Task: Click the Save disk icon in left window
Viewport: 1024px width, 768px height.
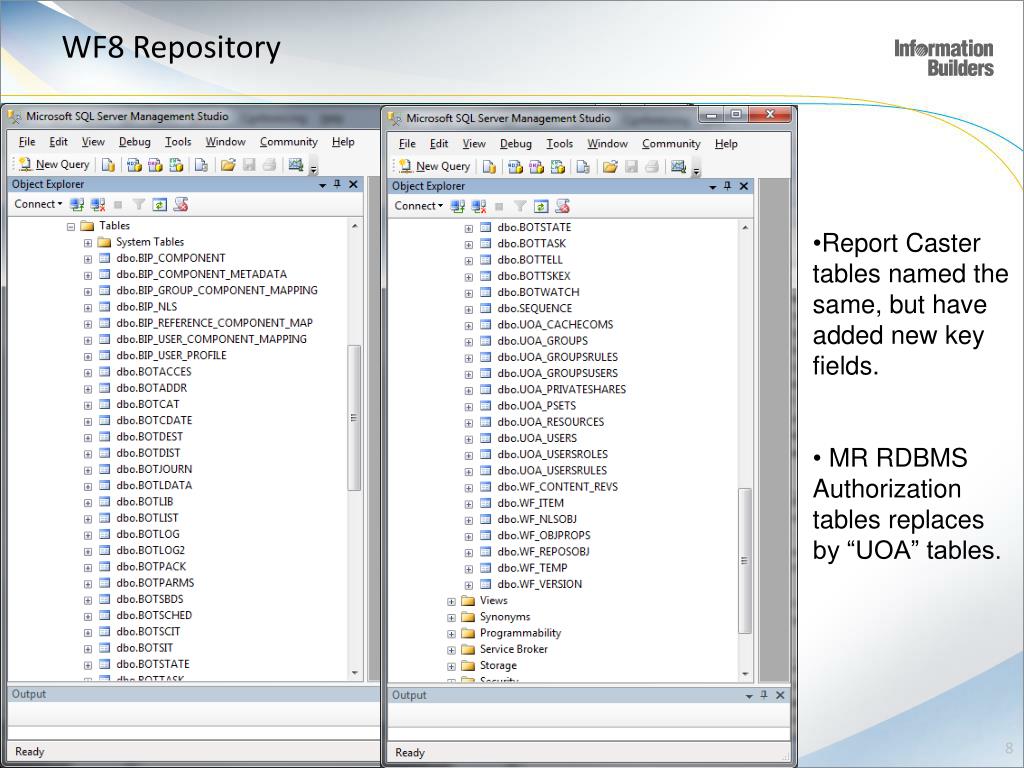Action: tap(249, 165)
